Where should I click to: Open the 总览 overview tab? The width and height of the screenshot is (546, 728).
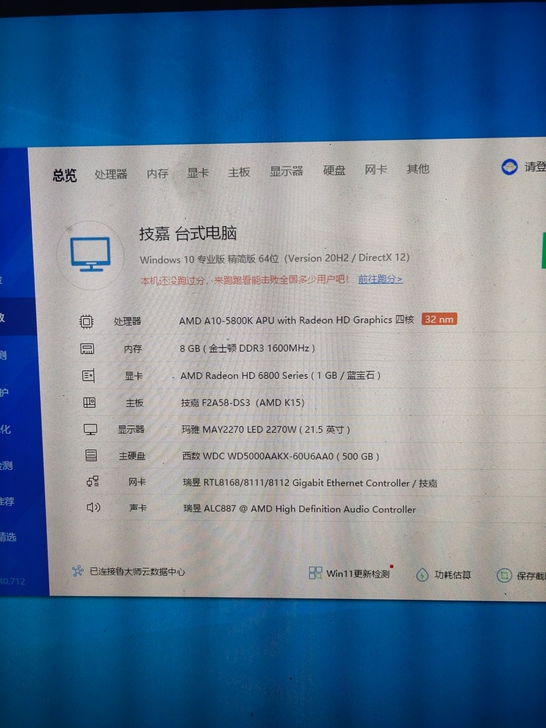(65, 176)
